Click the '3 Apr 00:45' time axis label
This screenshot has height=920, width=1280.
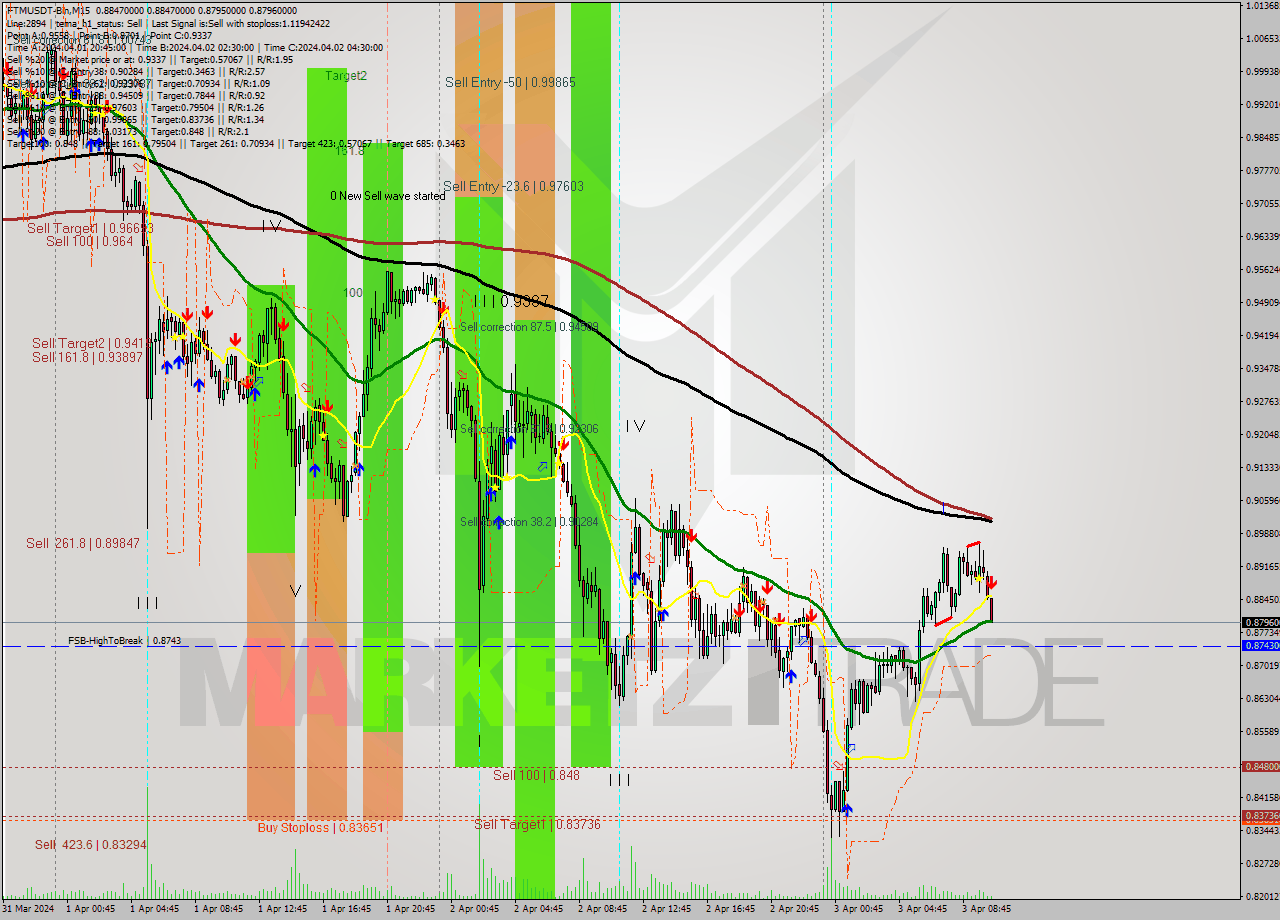click(859, 909)
